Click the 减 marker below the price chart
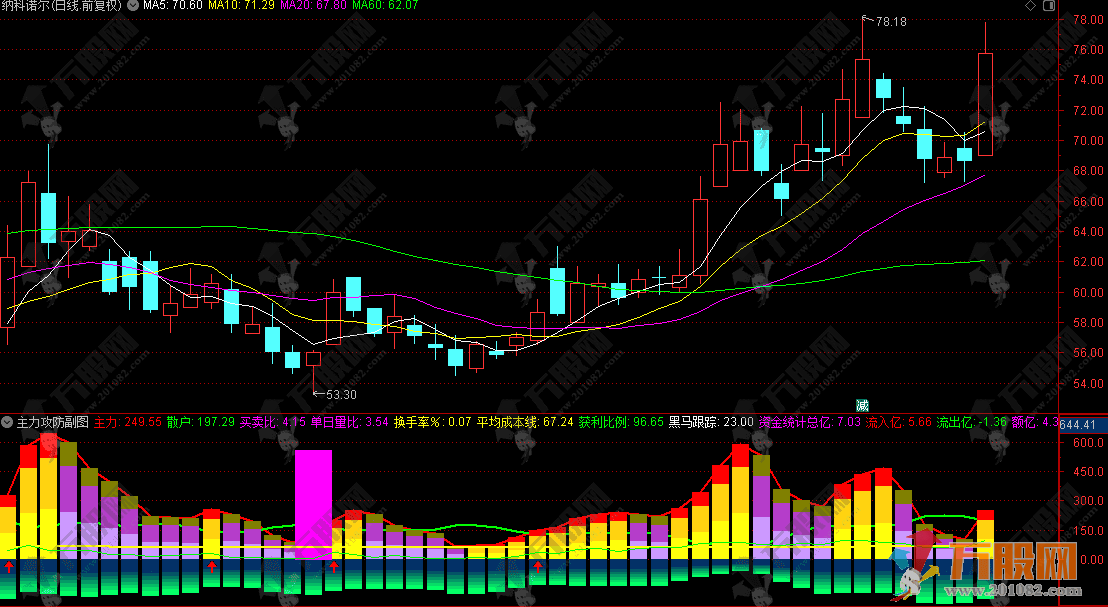The width and height of the screenshot is (1108, 607). click(862, 406)
